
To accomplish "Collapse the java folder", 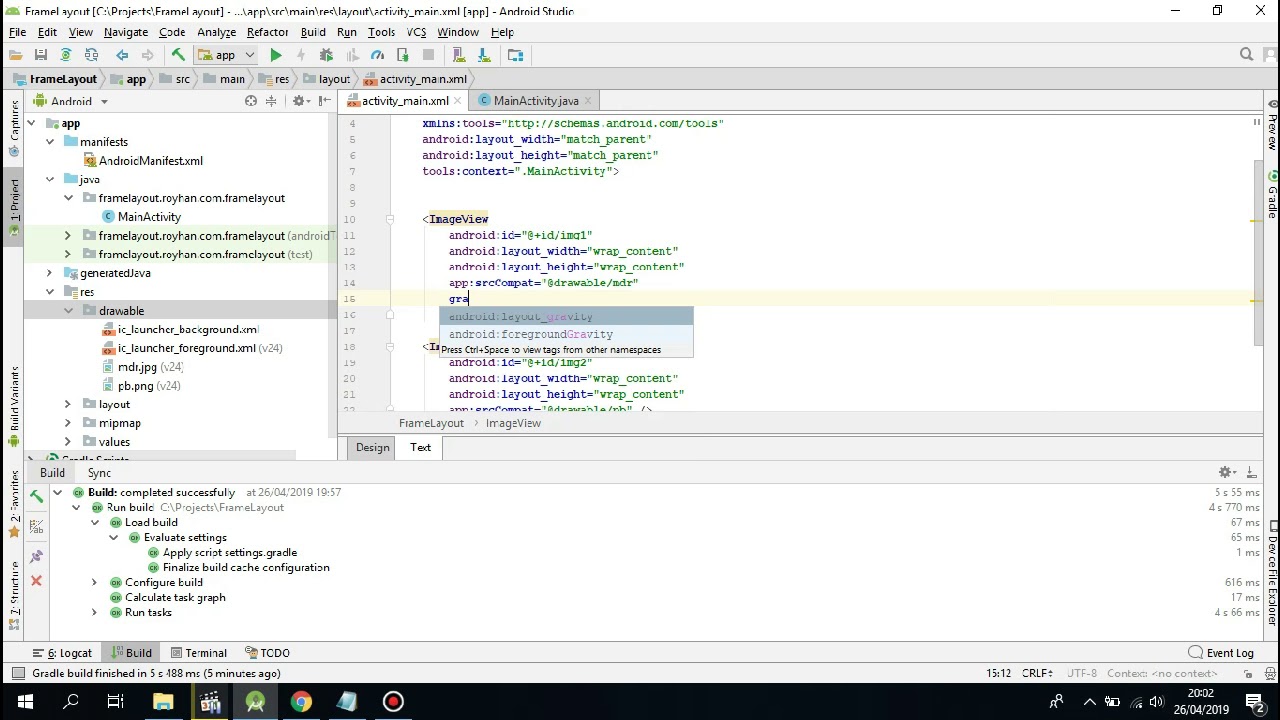I will click(x=50, y=179).
